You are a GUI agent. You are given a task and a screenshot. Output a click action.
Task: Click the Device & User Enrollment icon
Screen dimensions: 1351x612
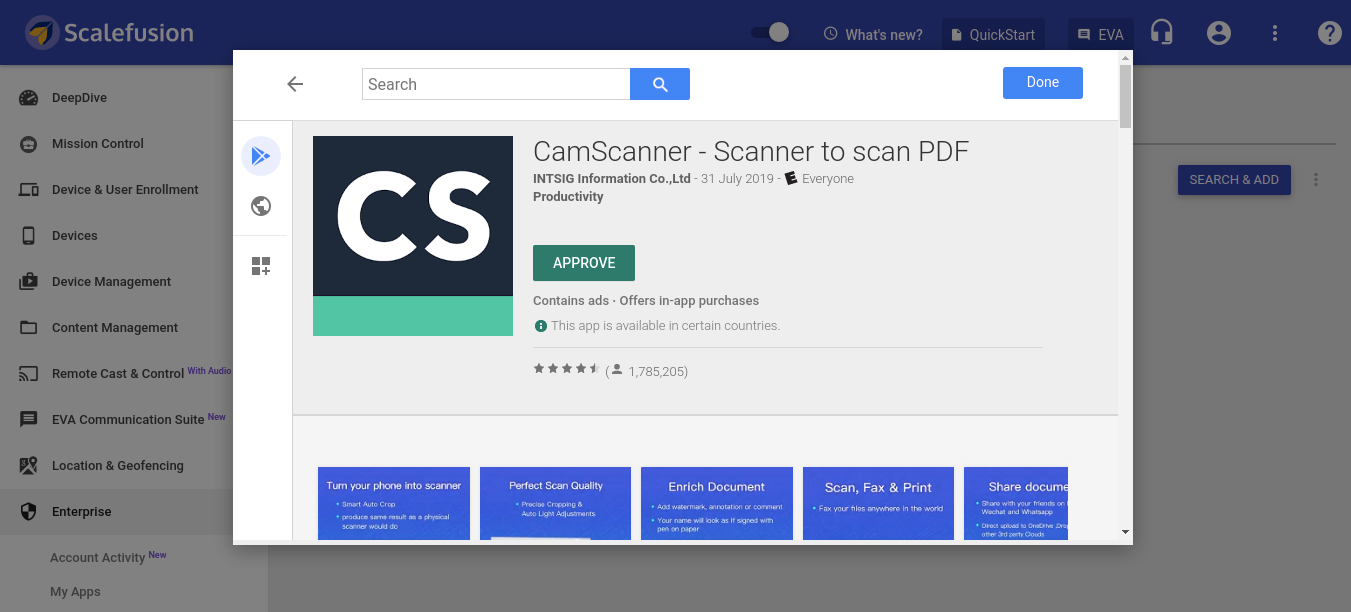pos(28,190)
